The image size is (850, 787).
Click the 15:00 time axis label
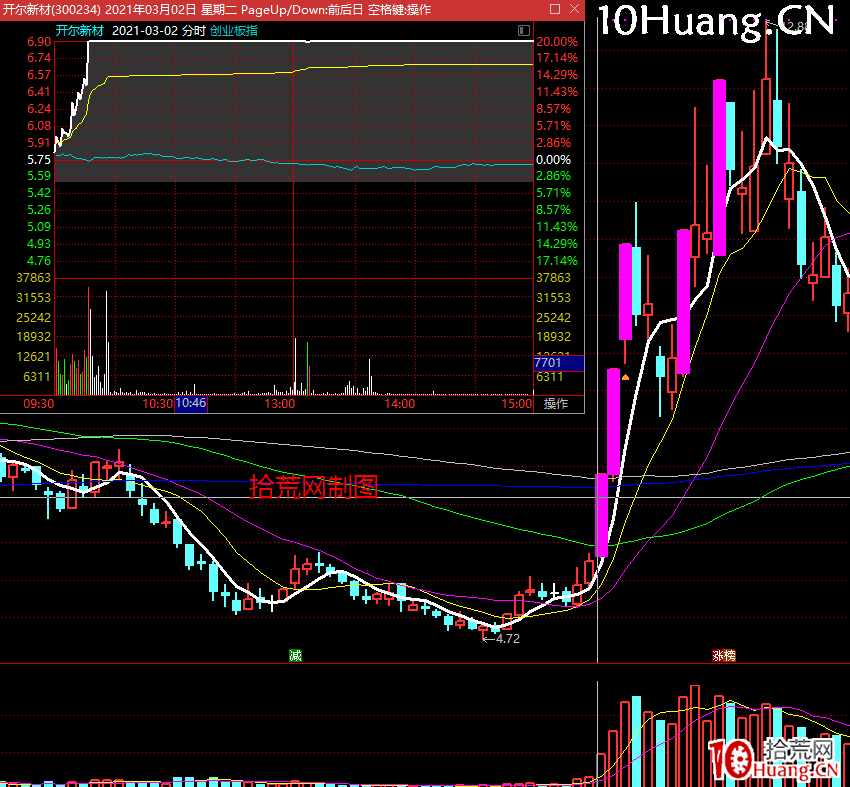pos(517,404)
